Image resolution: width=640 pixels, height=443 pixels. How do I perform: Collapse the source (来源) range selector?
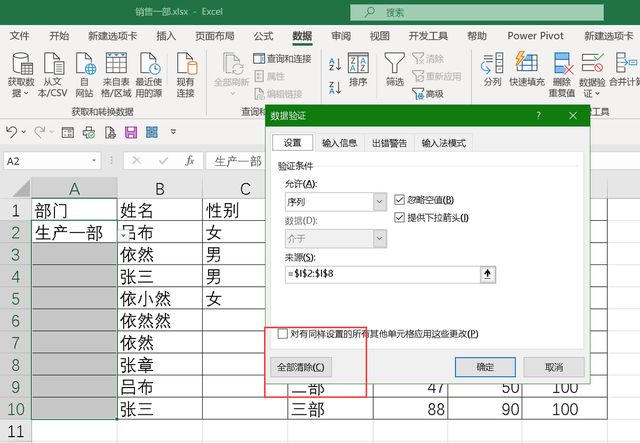coord(487,274)
